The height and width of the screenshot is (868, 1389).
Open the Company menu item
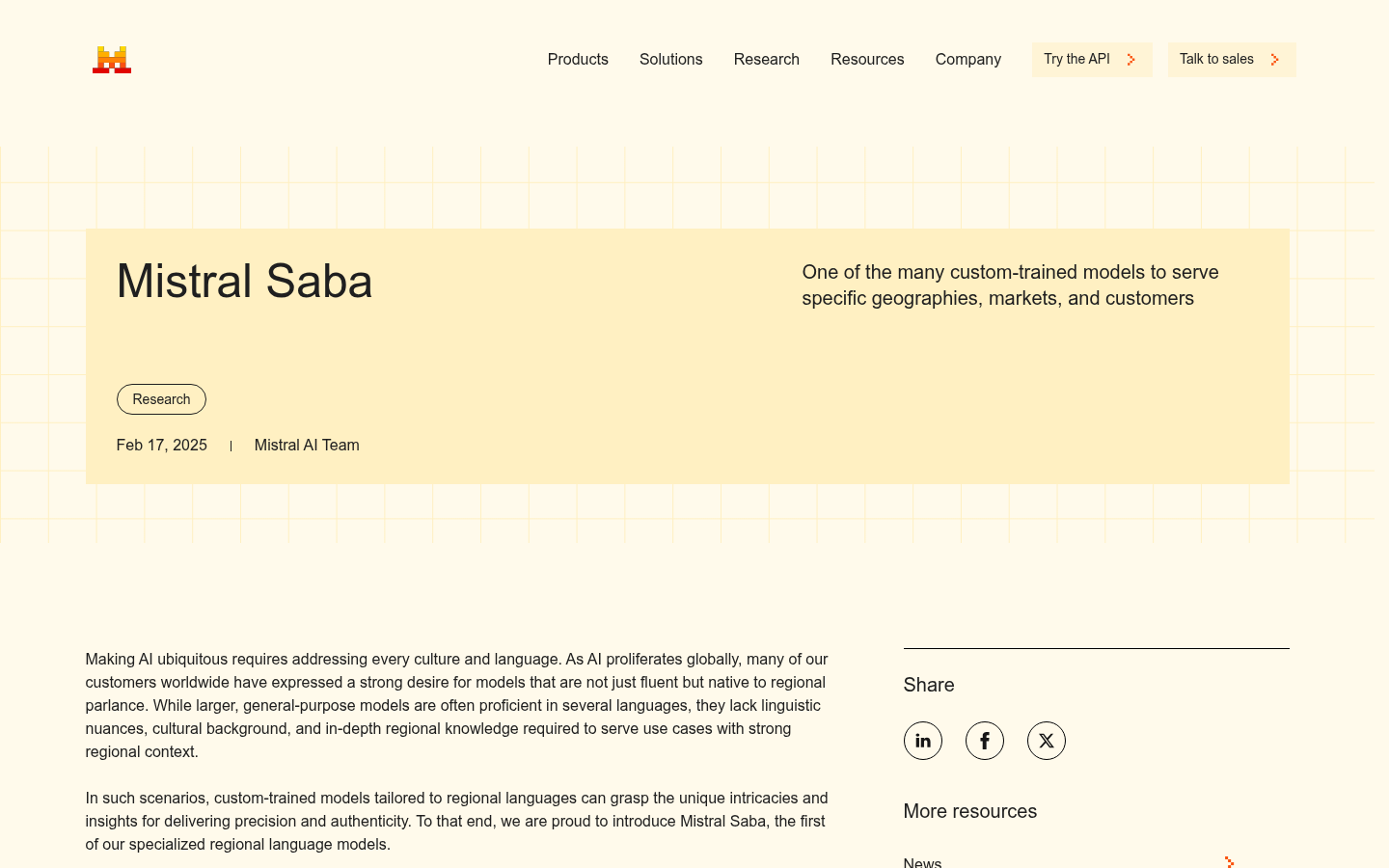point(968,60)
